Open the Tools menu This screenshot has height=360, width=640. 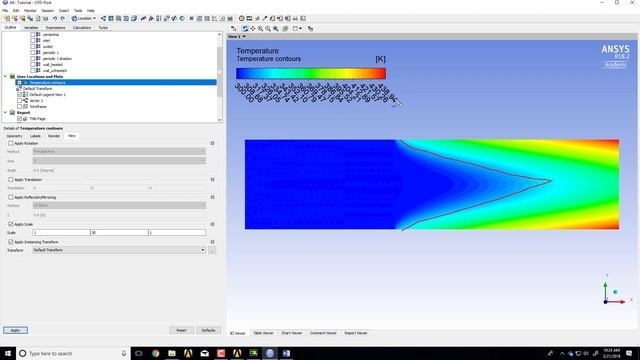(78, 11)
